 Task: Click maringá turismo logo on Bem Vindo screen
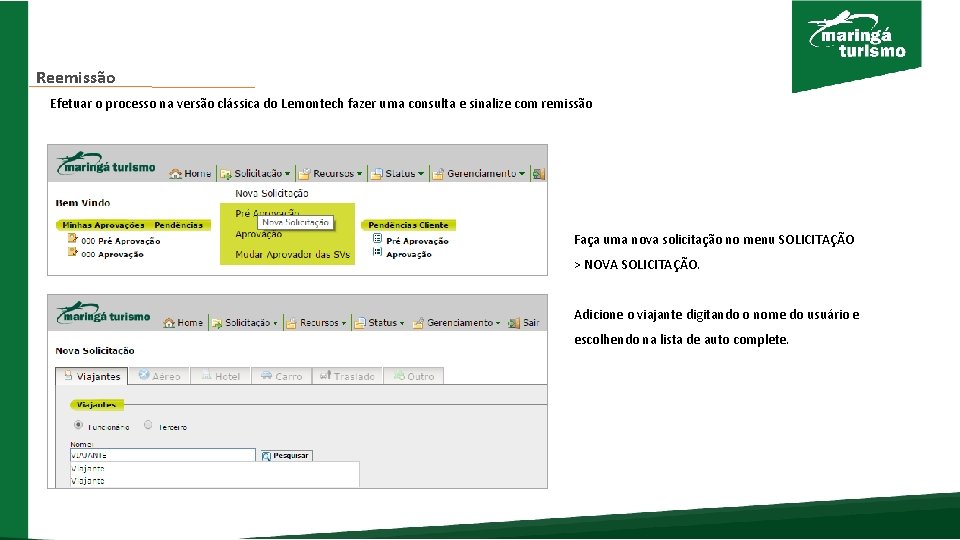tap(105, 163)
